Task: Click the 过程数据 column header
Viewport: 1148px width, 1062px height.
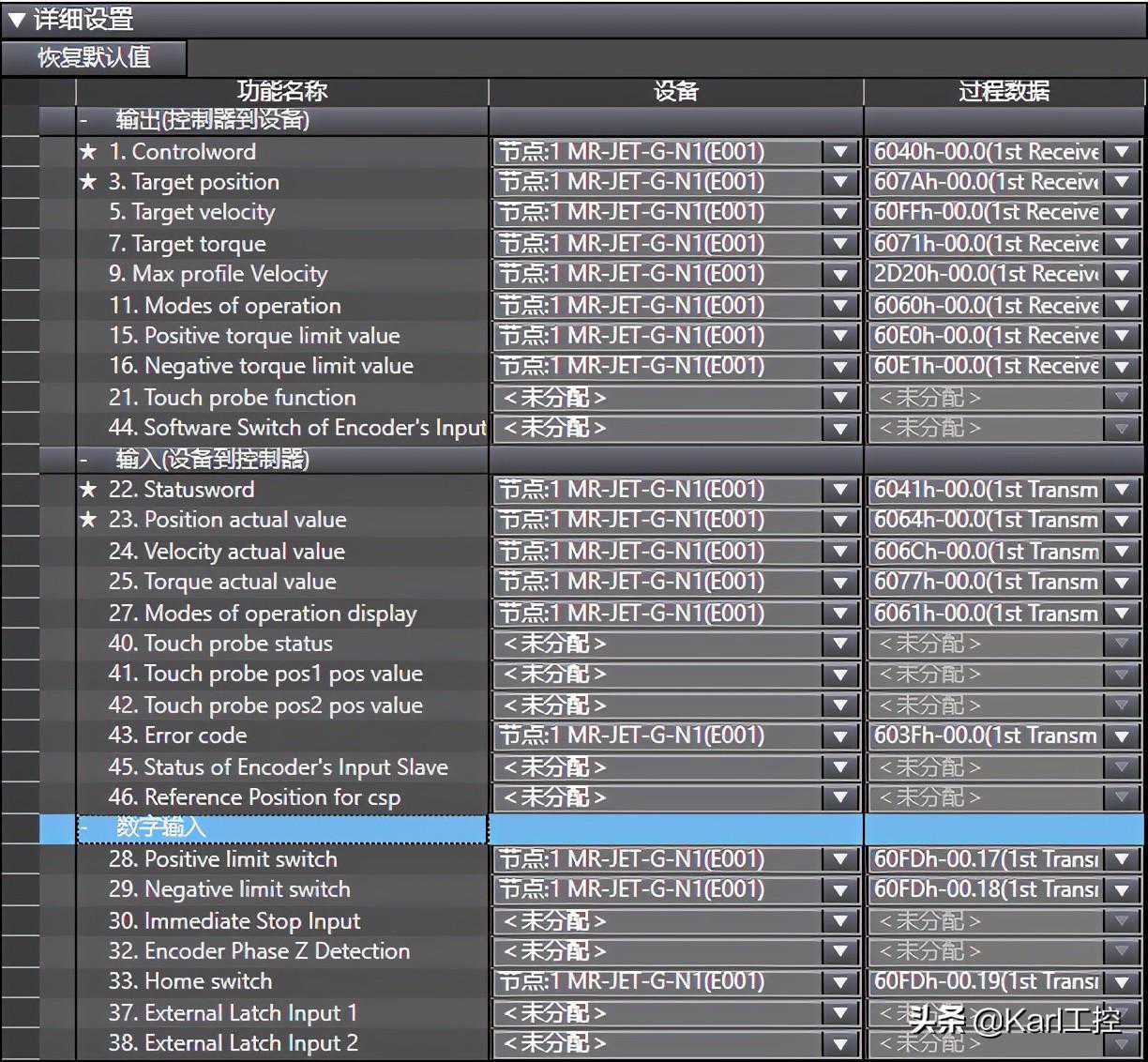Action: pyautogui.click(x=1004, y=91)
